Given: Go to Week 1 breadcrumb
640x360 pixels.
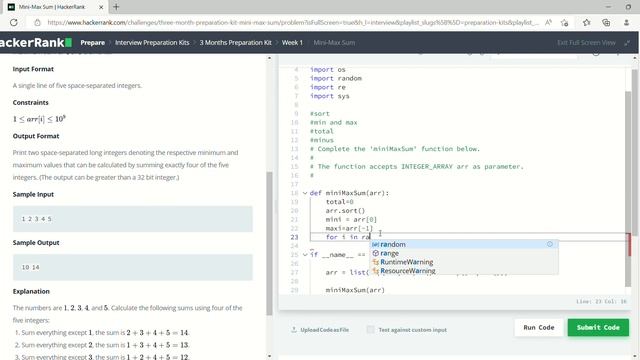Looking at the screenshot, I should [x=292, y=42].
